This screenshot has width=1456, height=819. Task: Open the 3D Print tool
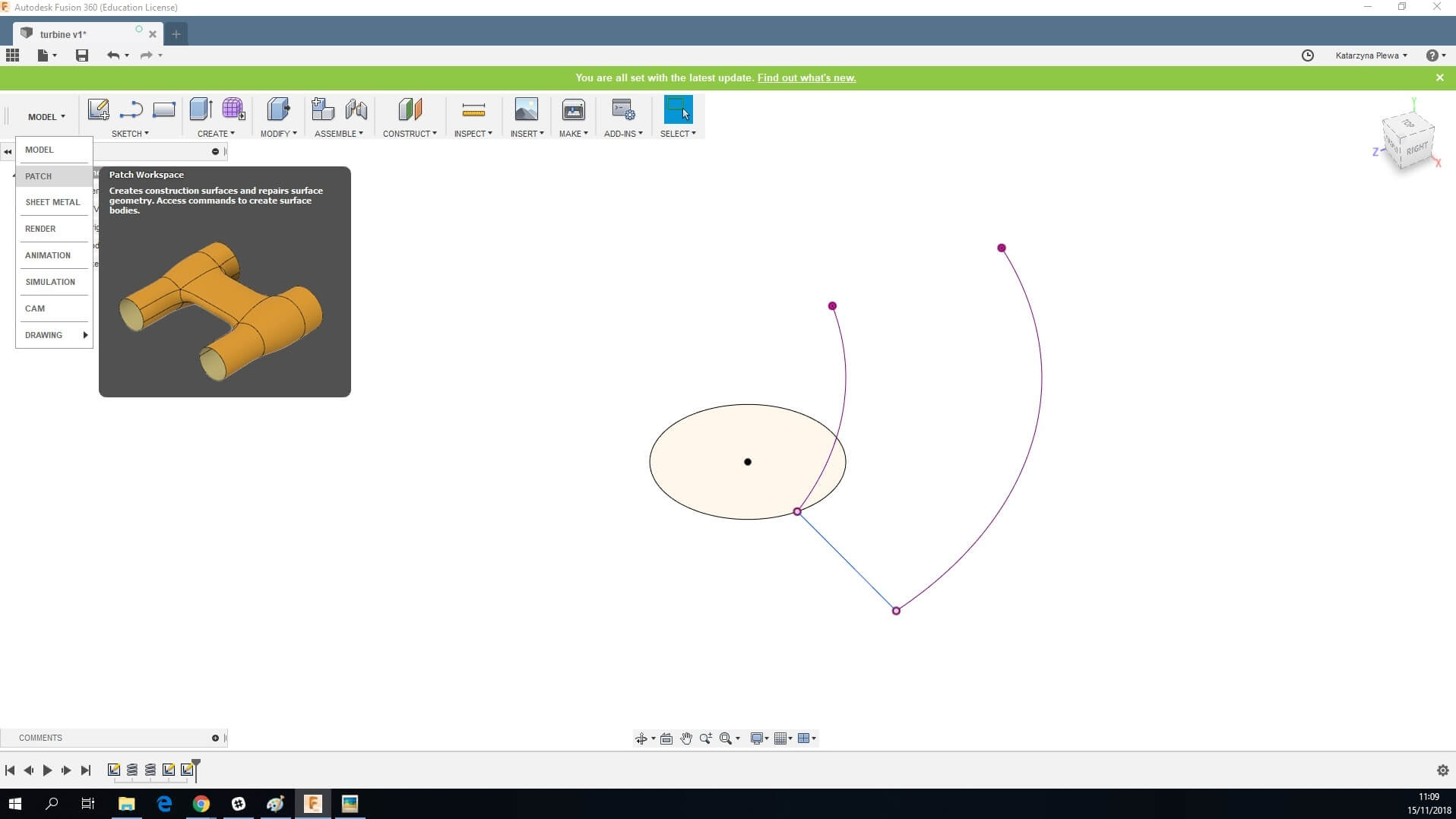pyautogui.click(x=573, y=109)
